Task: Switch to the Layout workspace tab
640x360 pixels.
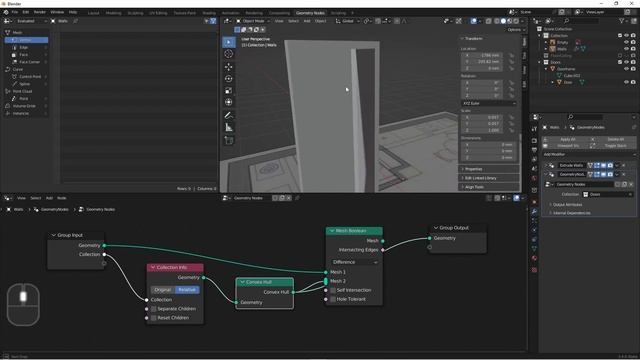Action: 93,13
